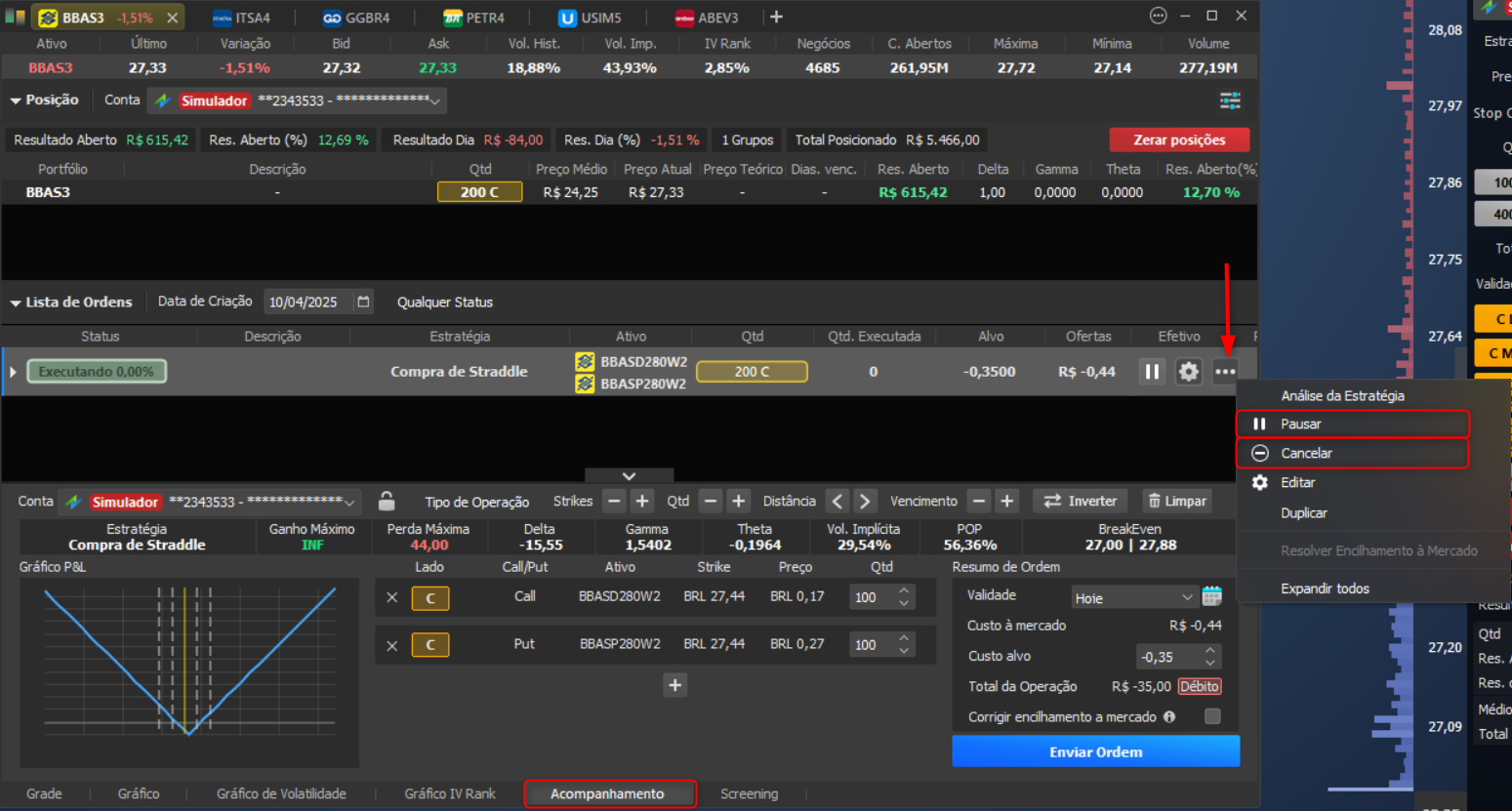Image resolution: width=1512 pixels, height=811 pixels.
Task: Add a new strategy leg
Action: [x=674, y=685]
